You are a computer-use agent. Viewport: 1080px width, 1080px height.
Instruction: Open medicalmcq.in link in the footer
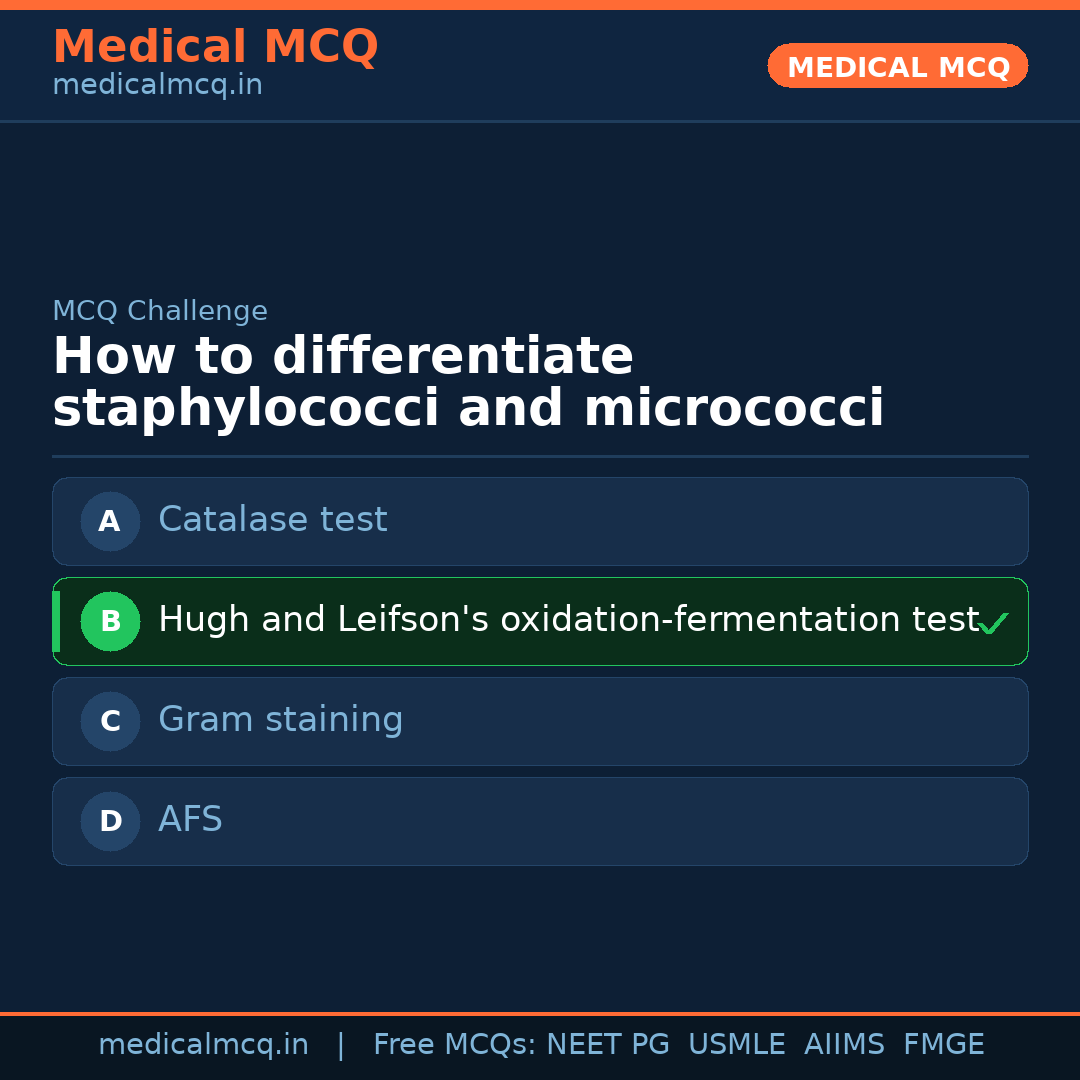203,1045
